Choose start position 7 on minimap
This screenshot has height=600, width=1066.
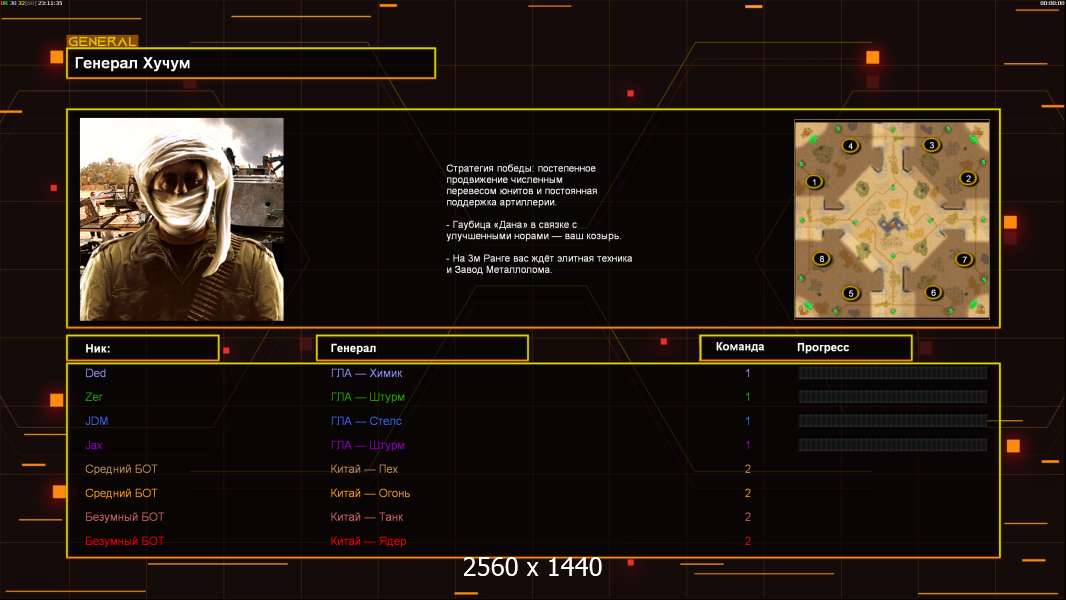(x=963, y=259)
